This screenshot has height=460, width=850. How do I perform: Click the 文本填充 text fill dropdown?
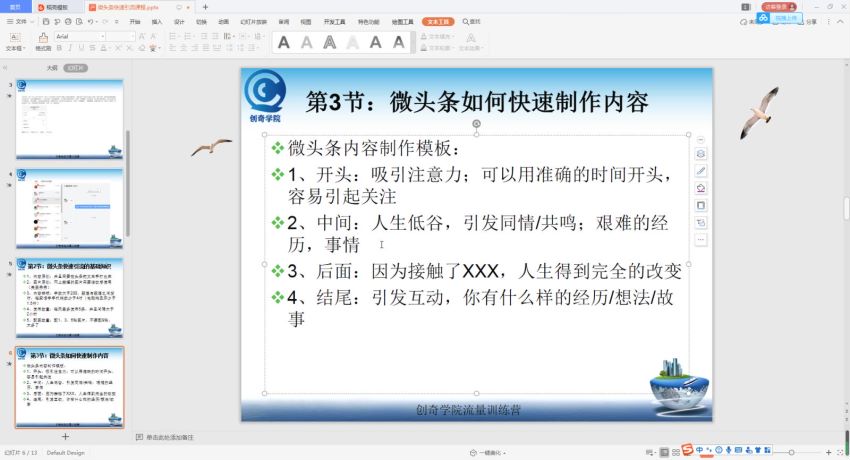click(x=437, y=36)
